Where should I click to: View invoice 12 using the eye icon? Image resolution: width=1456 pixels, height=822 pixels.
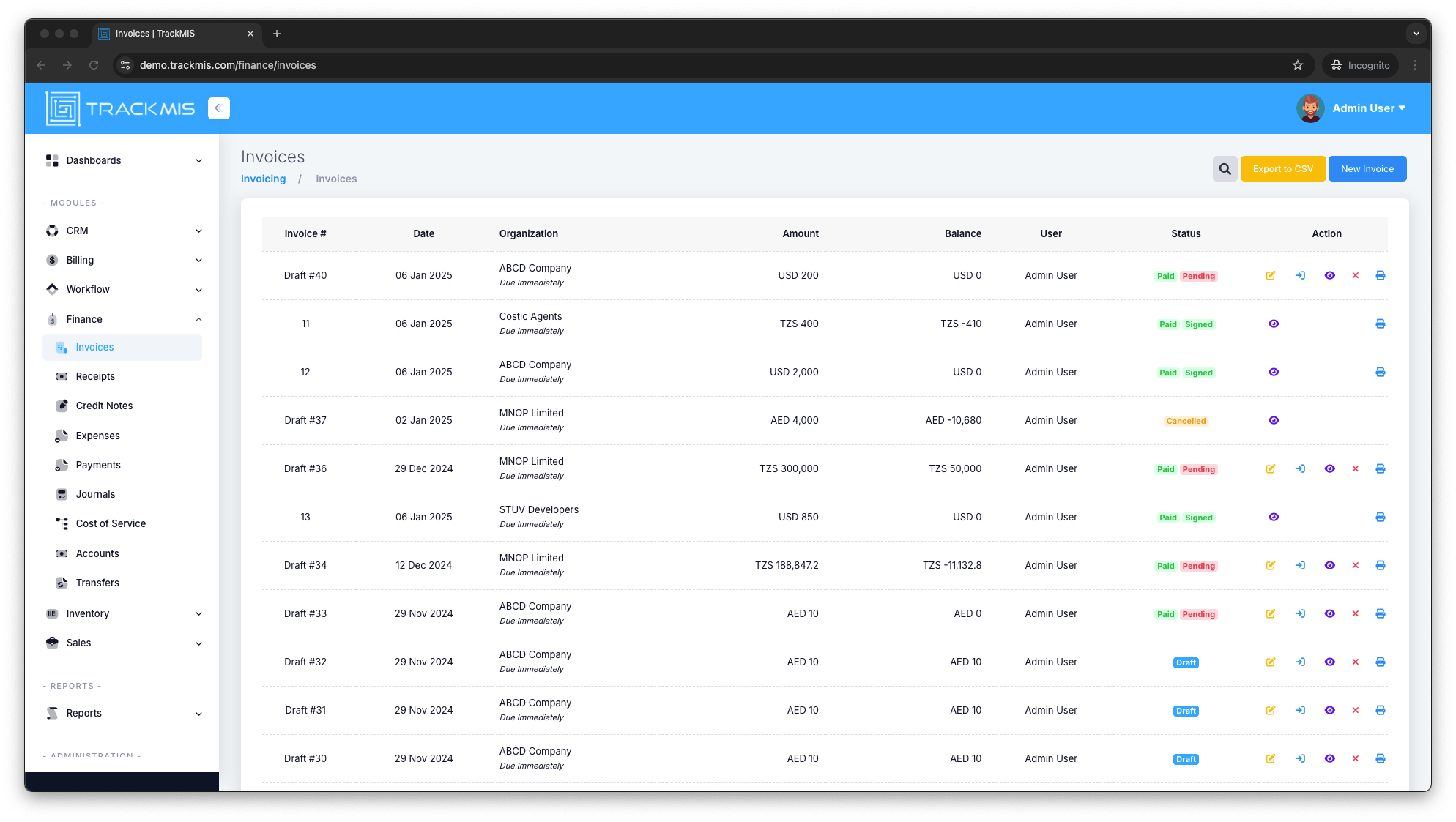pyautogui.click(x=1274, y=372)
